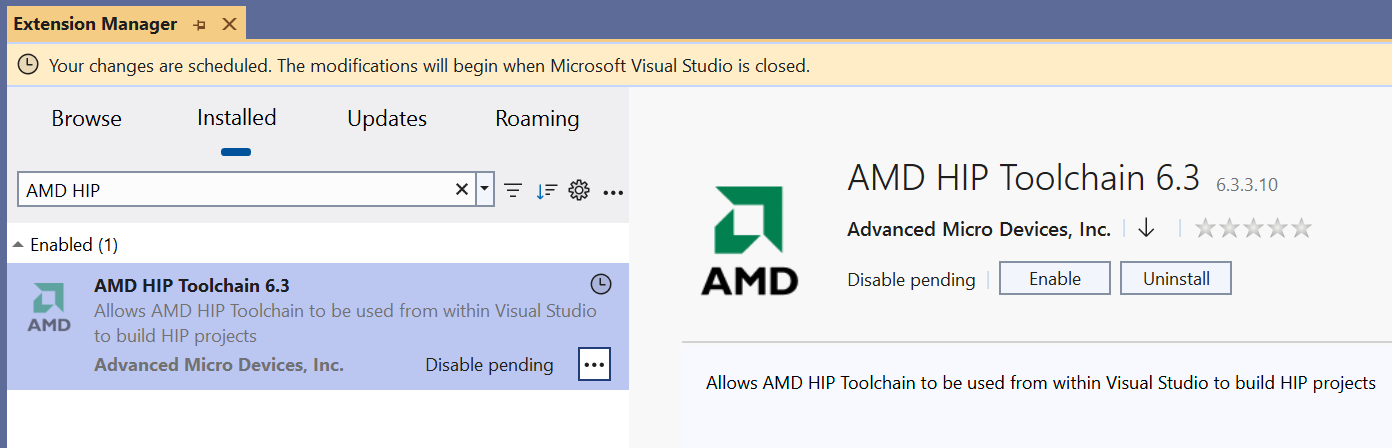Collapse the Enabled (1) group
This screenshot has height=448, width=1392.
(x=18, y=245)
